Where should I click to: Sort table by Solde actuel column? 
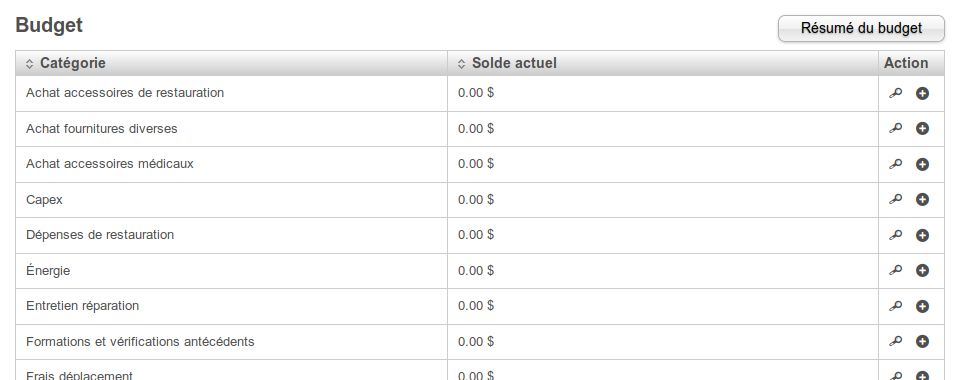tap(514, 63)
